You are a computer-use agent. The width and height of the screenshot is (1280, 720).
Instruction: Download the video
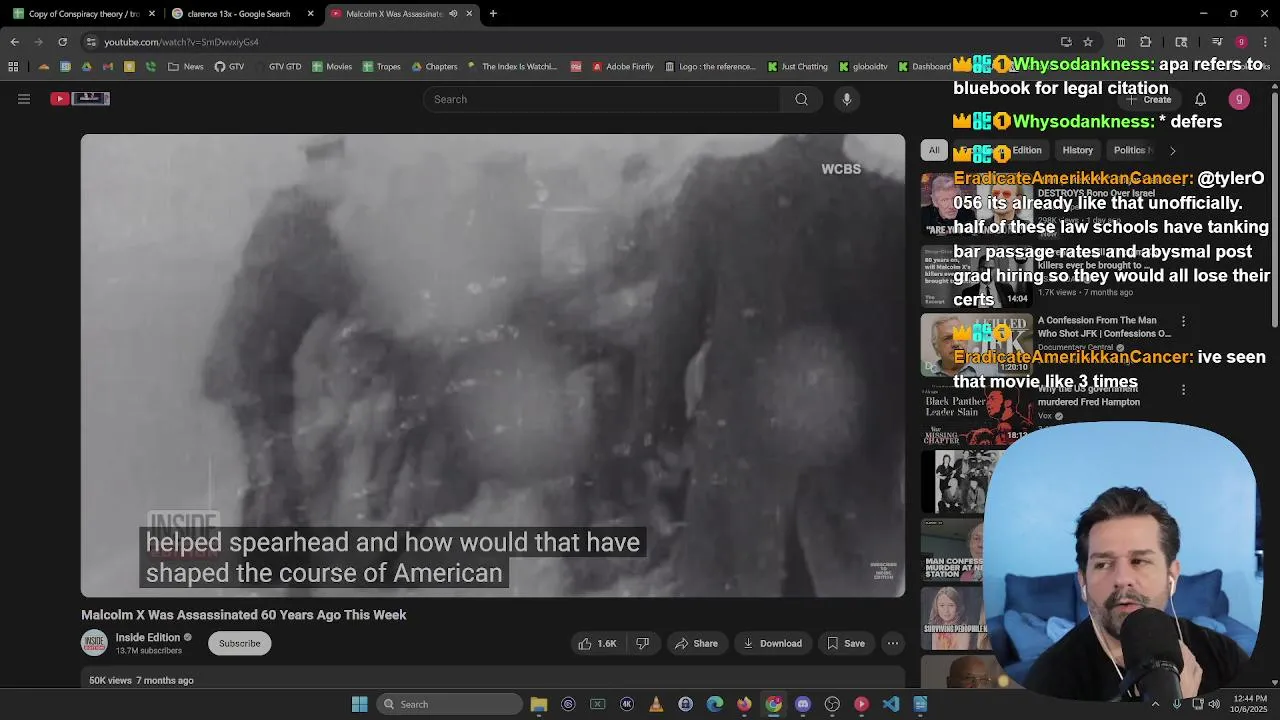(772, 643)
